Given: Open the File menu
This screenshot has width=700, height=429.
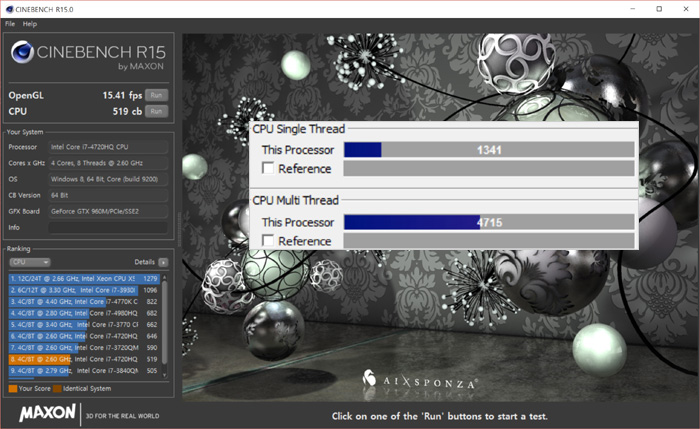Looking at the screenshot, I should 10,24.
